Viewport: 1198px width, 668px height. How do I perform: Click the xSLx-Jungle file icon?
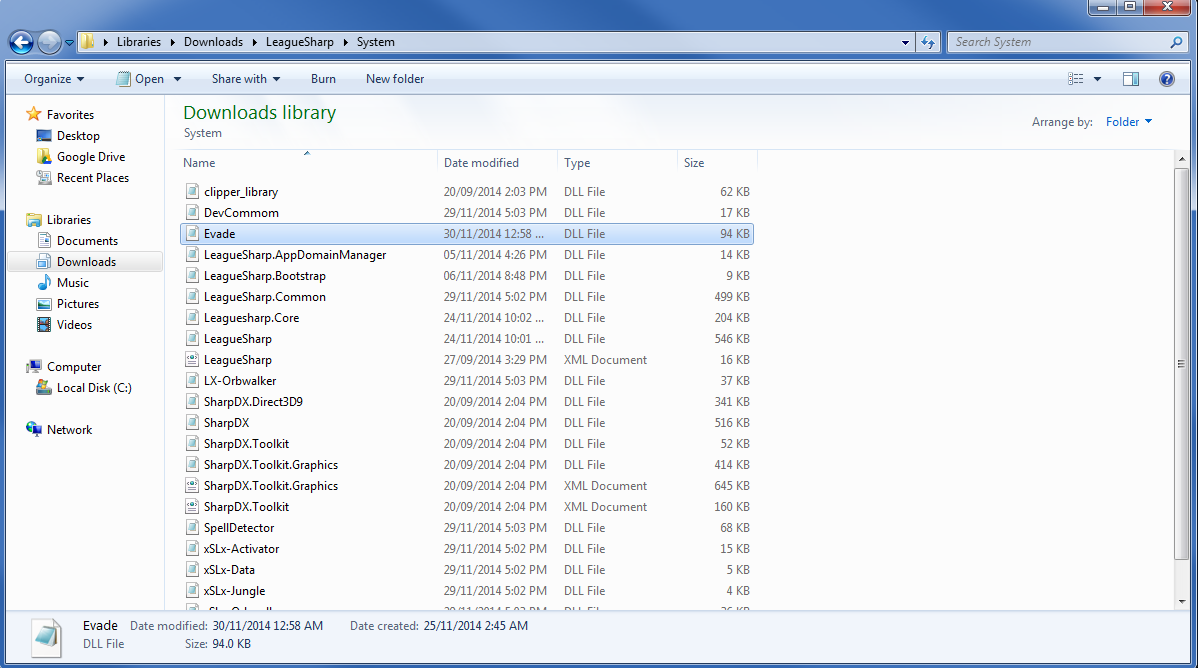(193, 591)
